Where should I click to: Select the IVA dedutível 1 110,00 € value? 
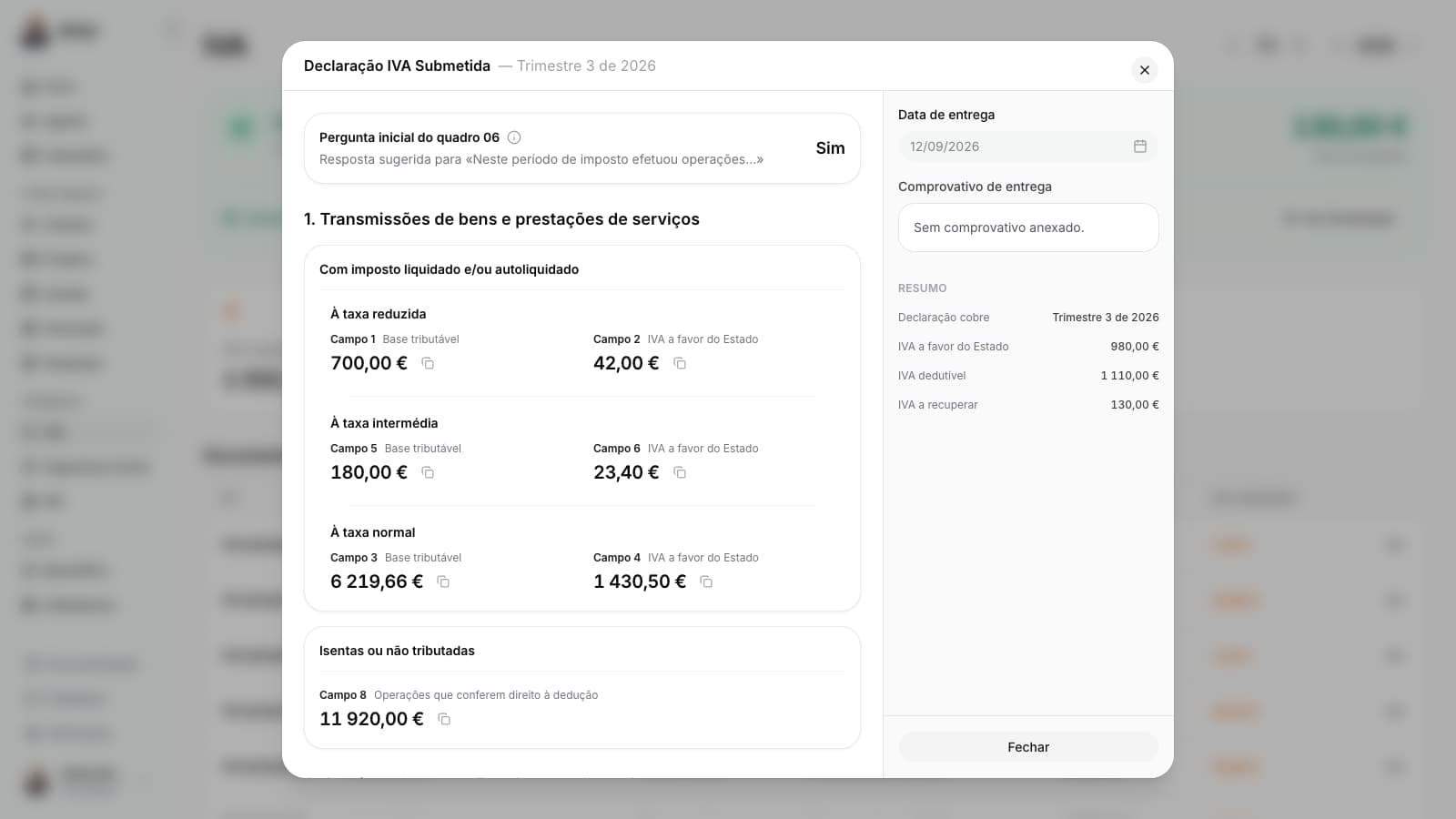pyautogui.click(x=1130, y=376)
